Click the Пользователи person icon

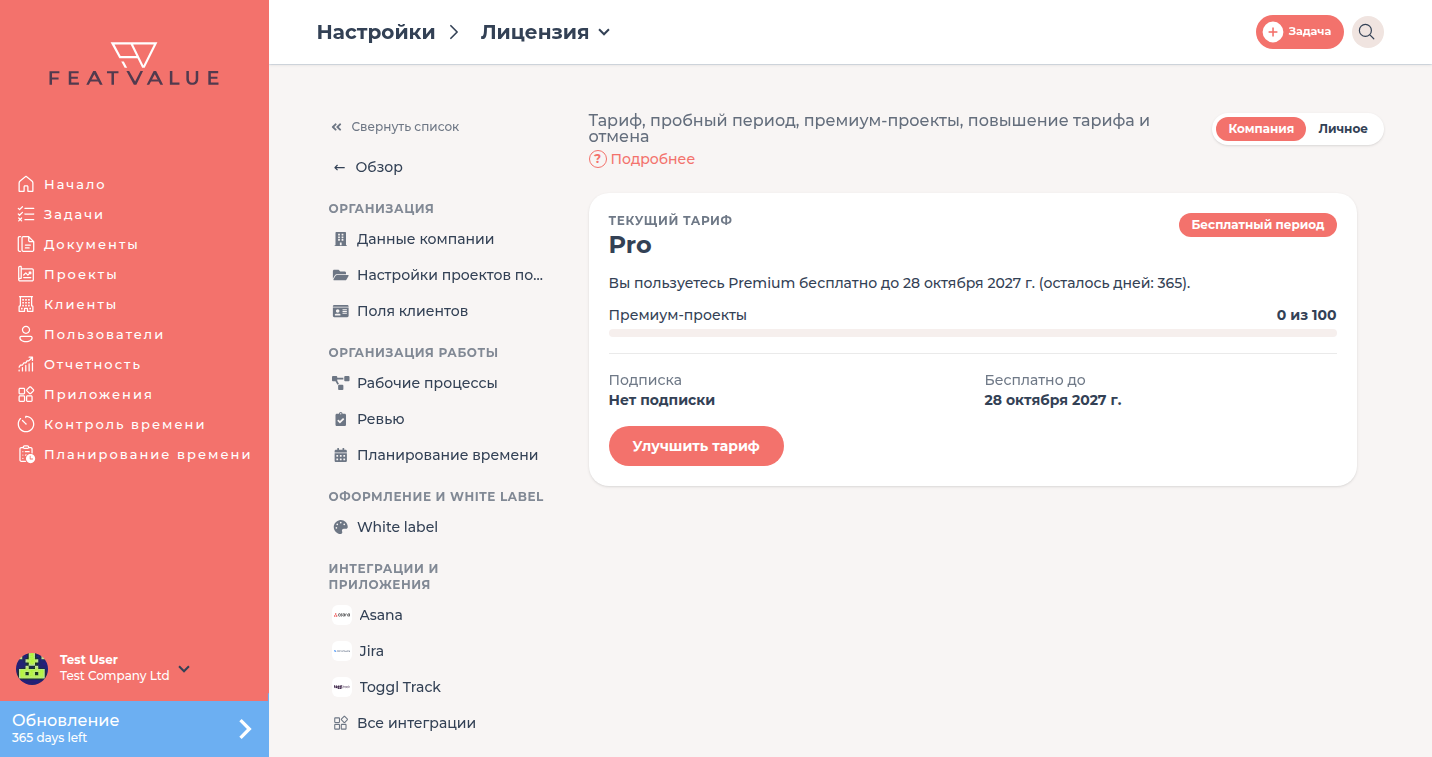click(x=26, y=334)
